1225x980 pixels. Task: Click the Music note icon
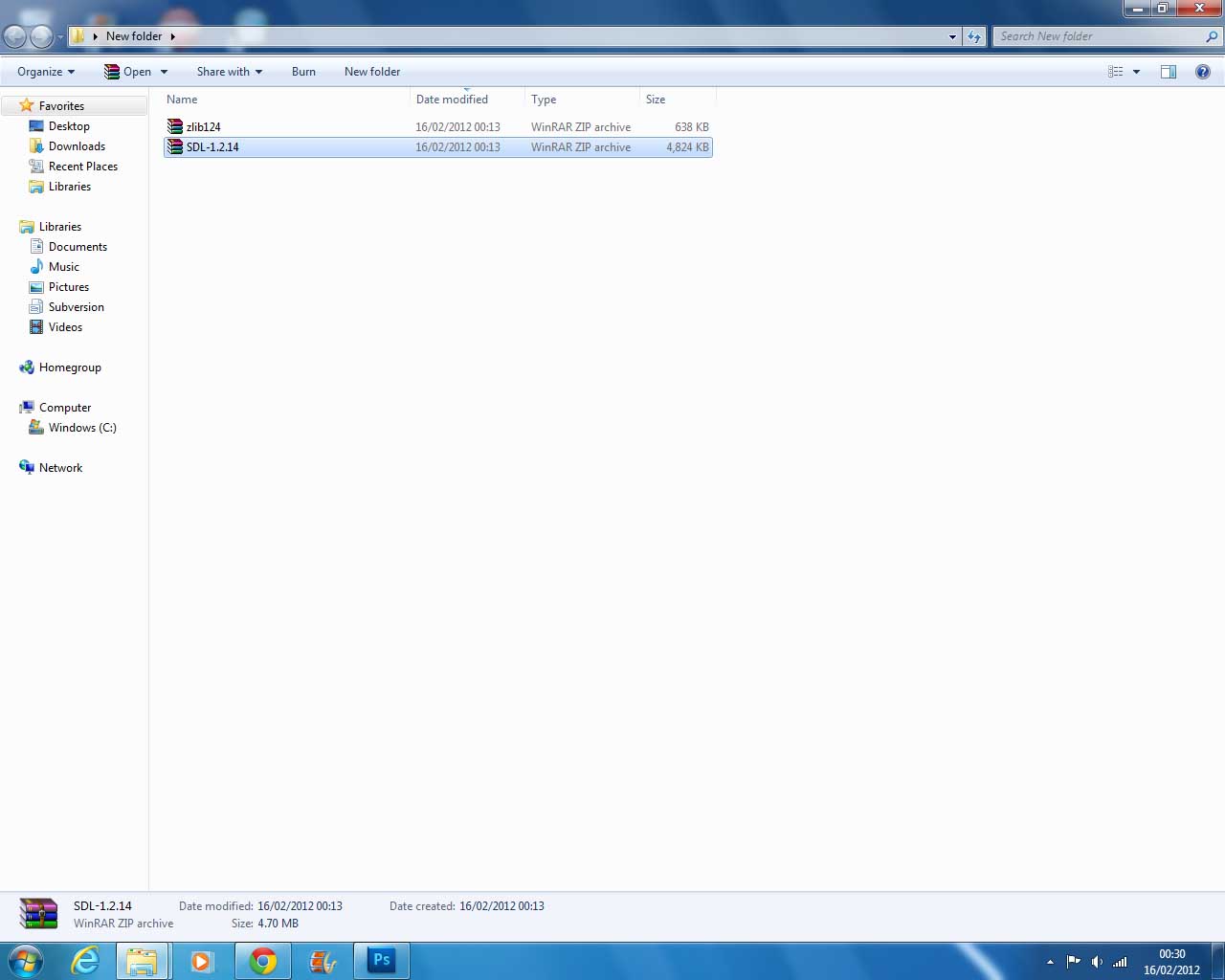(x=36, y=267)
